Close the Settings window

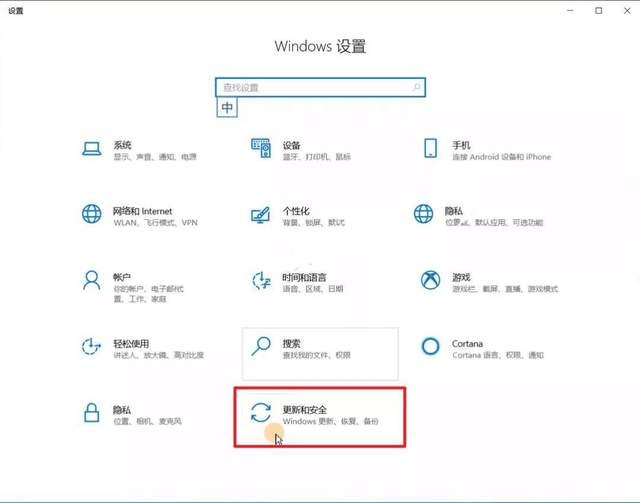pos(627,11)
